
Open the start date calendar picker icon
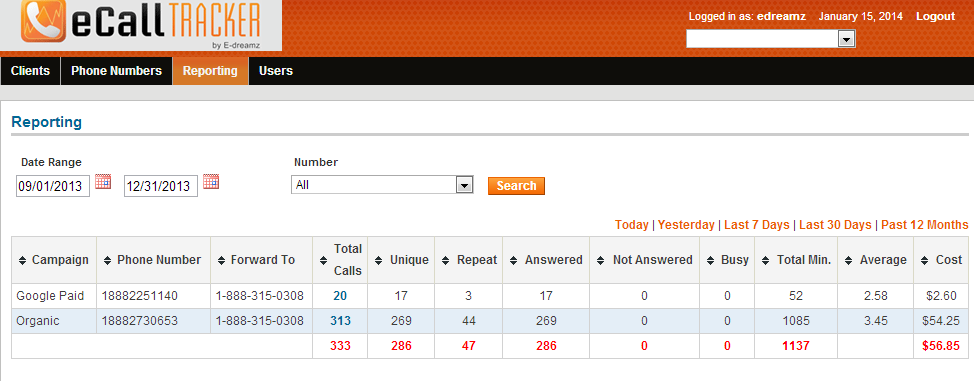tap(103, 182)
